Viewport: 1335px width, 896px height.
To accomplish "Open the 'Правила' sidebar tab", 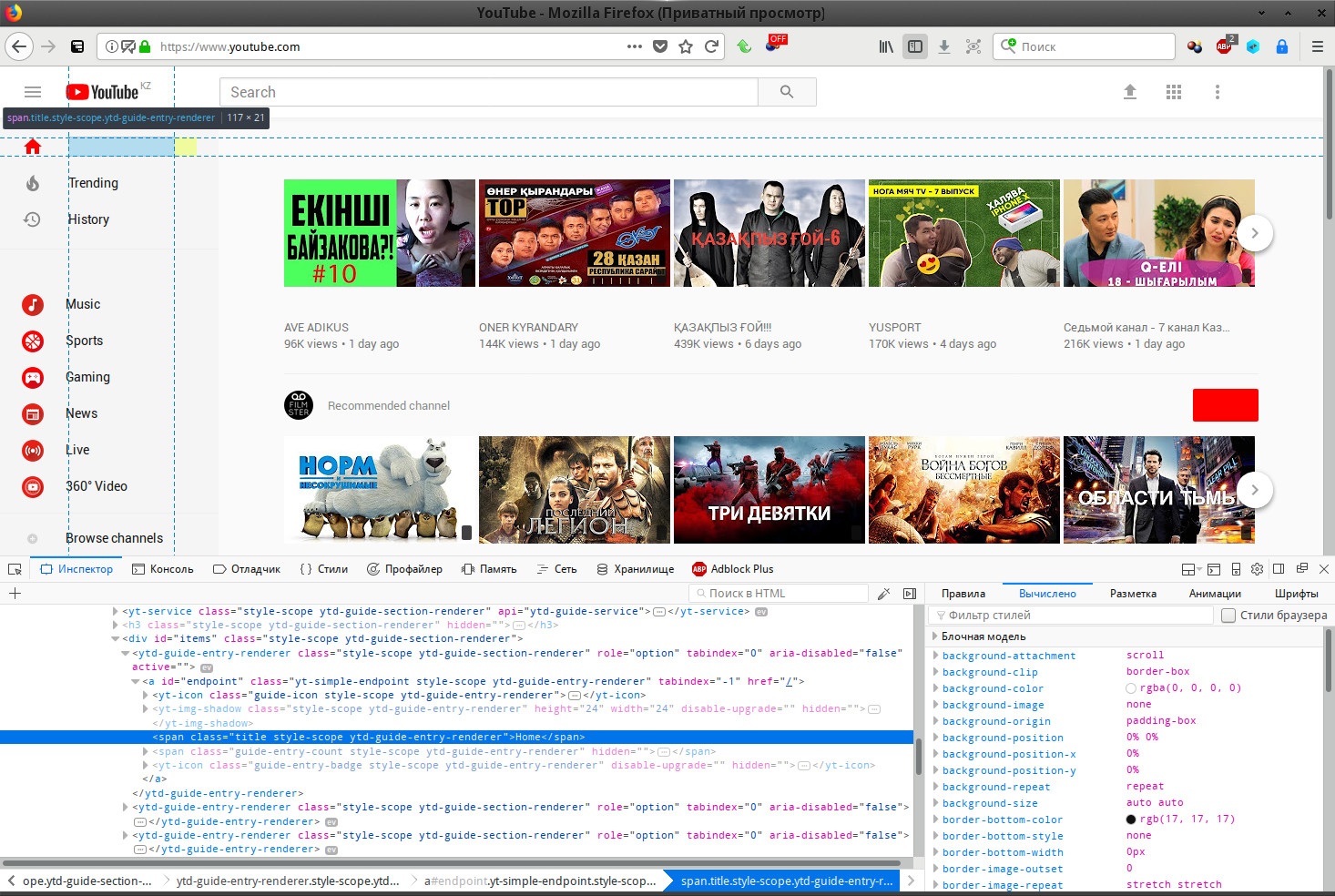I will coord(963,594).
